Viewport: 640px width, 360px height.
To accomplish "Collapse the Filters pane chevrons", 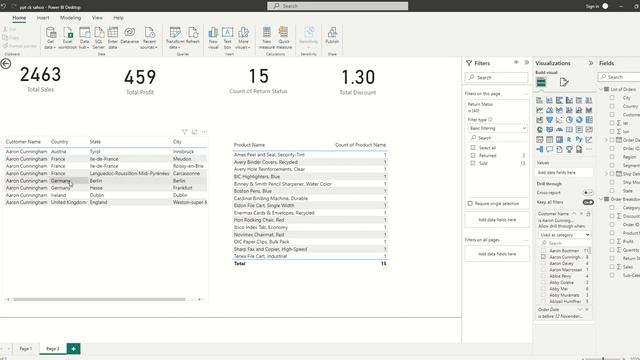I will tap(527, 63).
